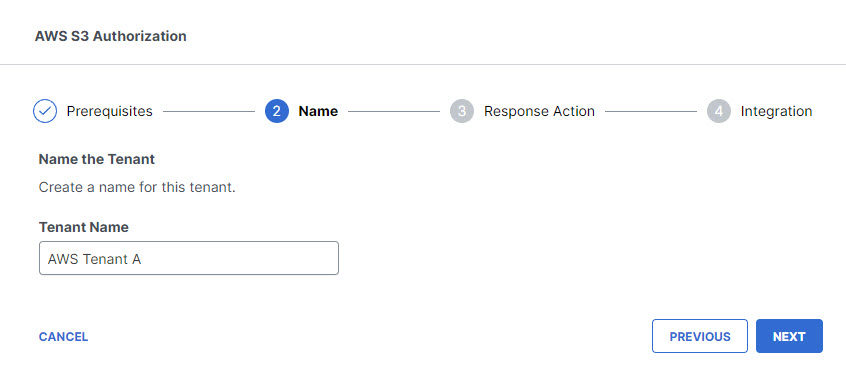Select the step 2 number circle
This screenshot has width=846, height=378.
coord(277,111)
